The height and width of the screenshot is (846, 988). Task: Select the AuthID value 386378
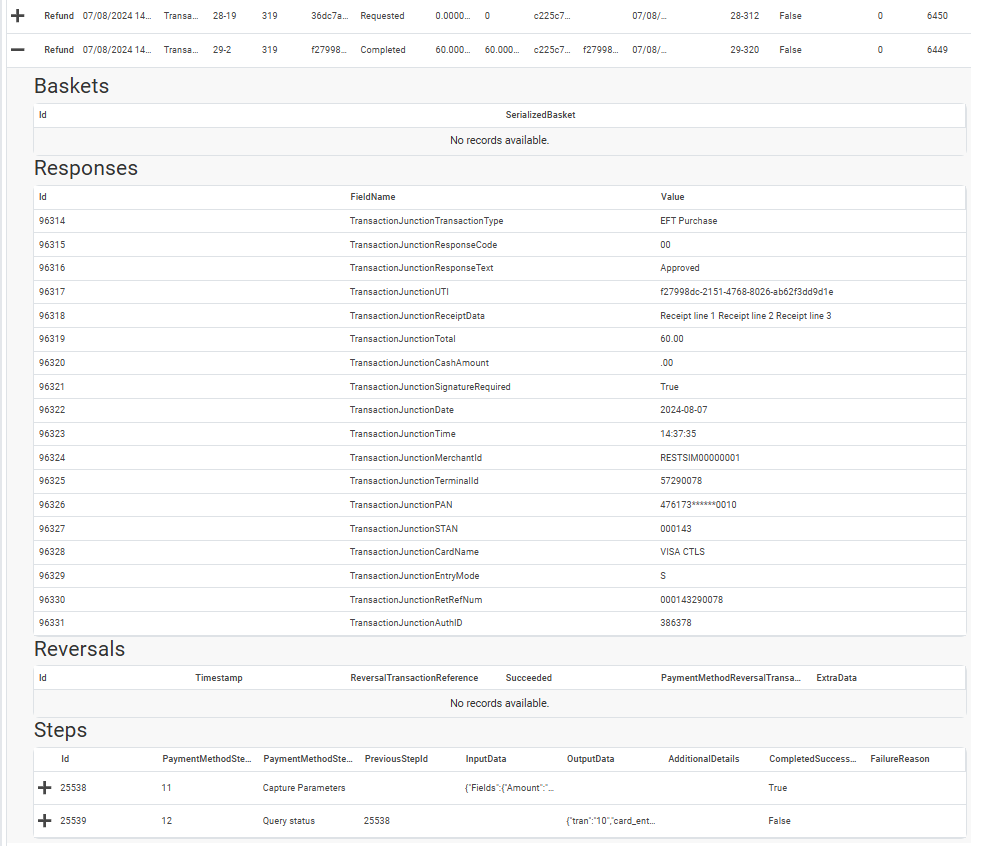pos(675,623)
